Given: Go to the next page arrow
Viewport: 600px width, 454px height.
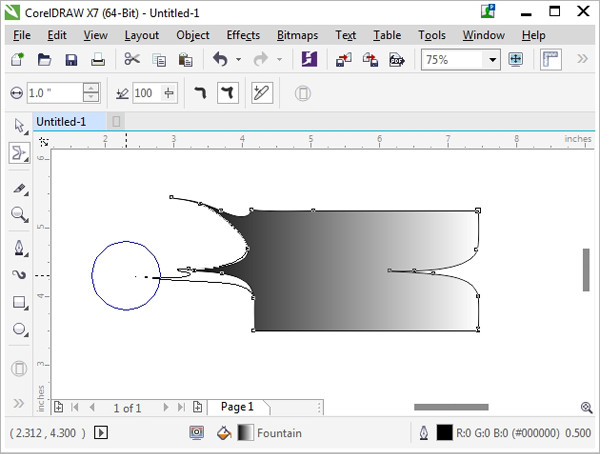Looking at the screenshot, I should pyautogui.click(x=165, y=407).
